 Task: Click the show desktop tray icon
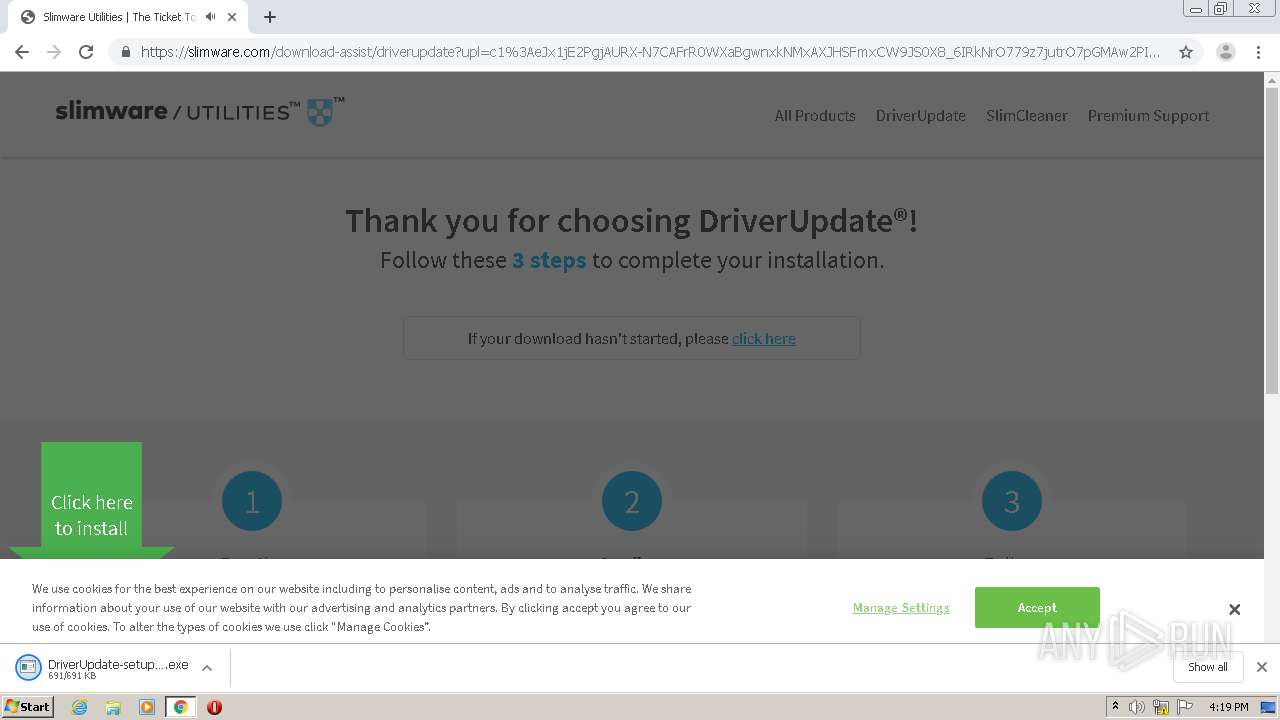[1268, 707]
